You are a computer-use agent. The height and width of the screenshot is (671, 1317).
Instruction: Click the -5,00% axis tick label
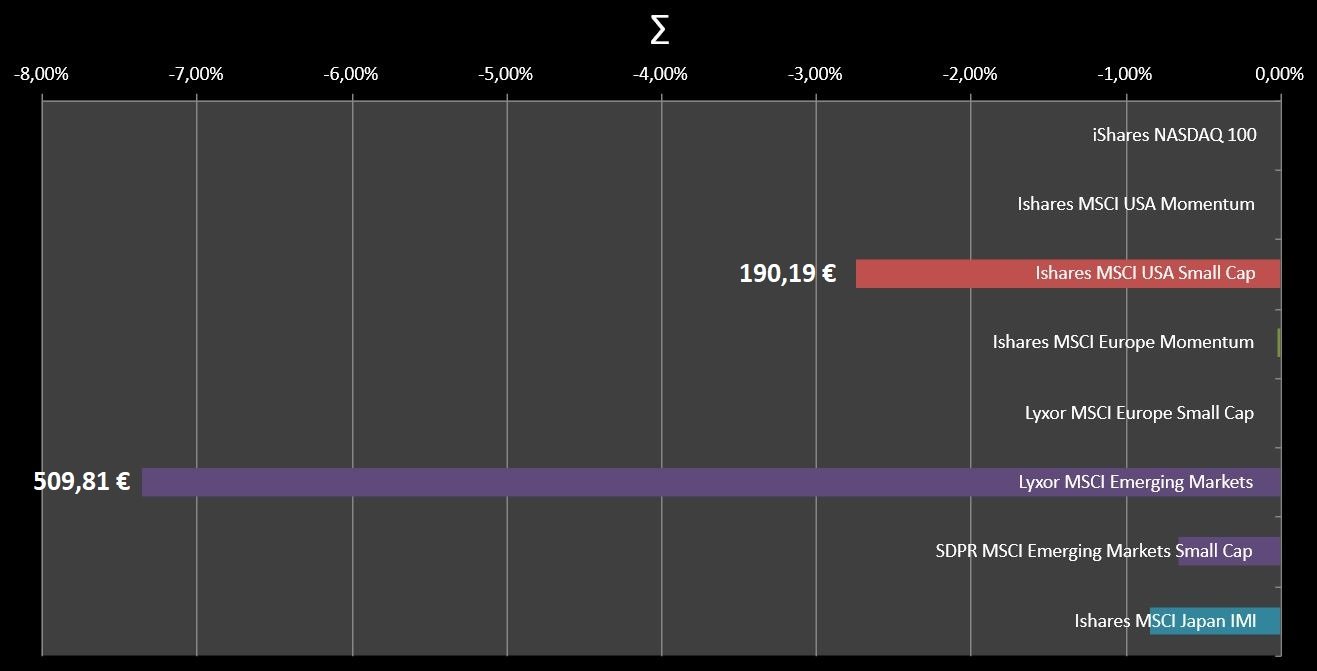507,74
